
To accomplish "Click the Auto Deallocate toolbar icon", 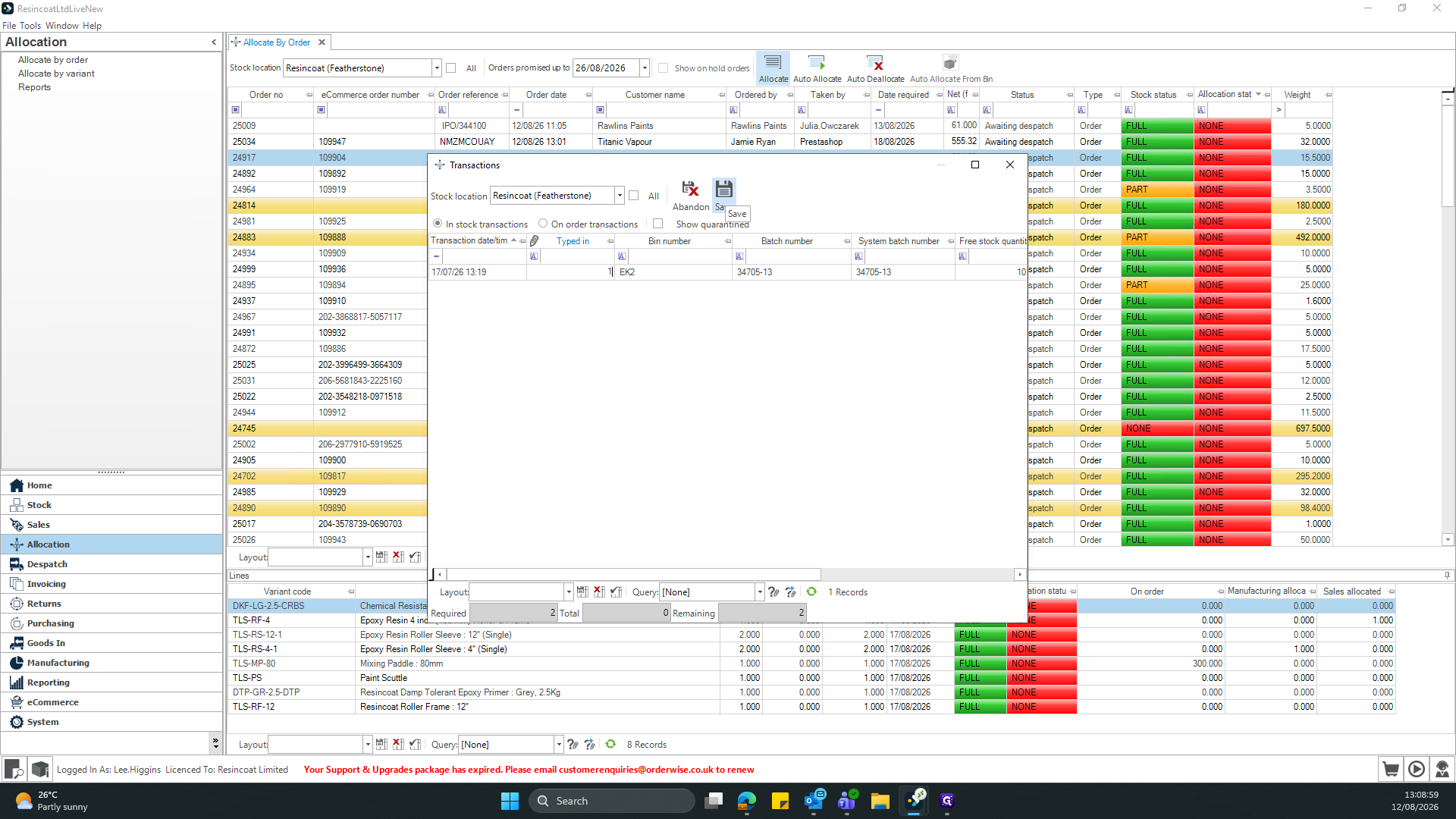I will 875,67.
